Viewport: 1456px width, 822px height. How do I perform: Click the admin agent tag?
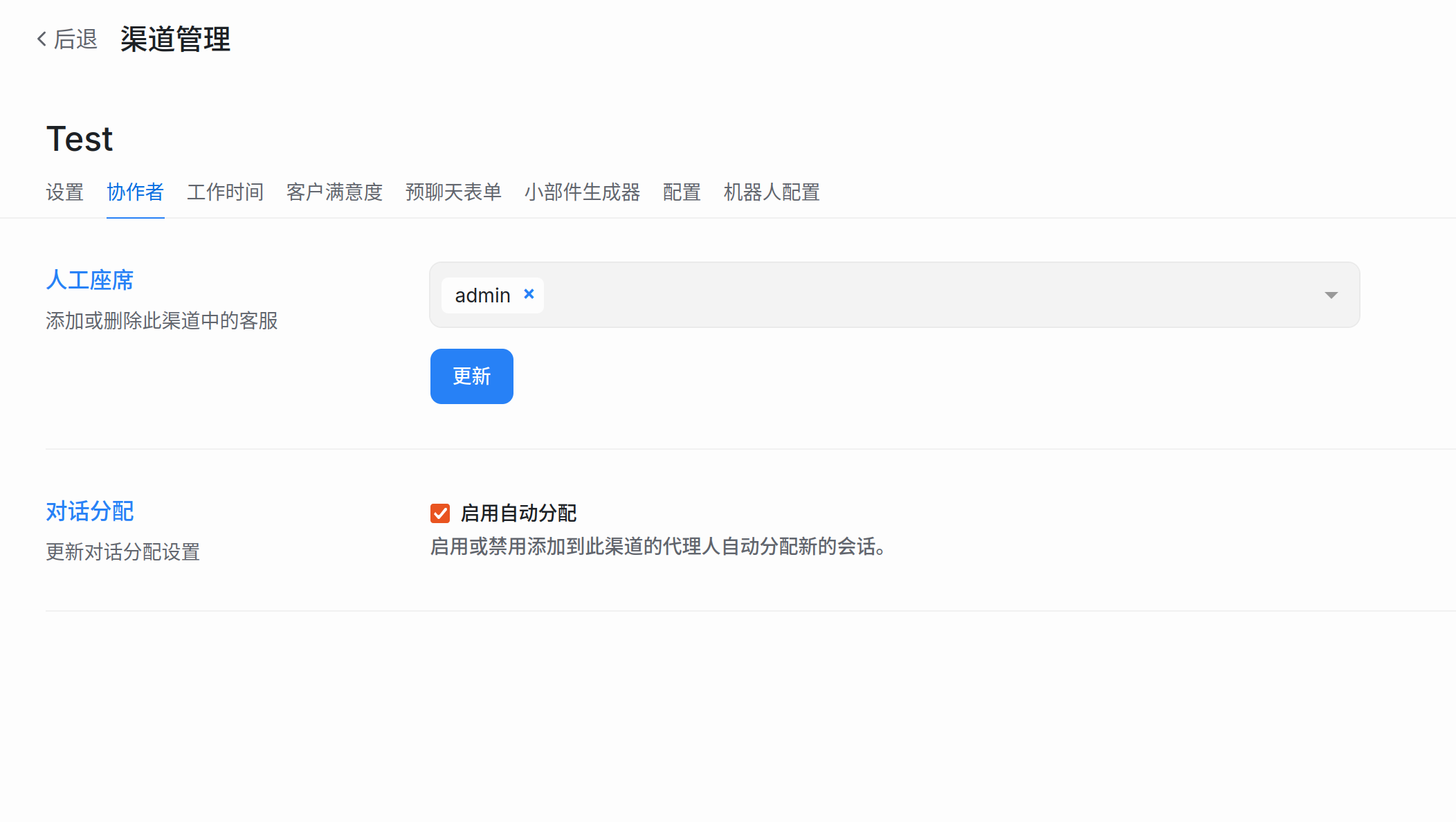tap(482, 295)
